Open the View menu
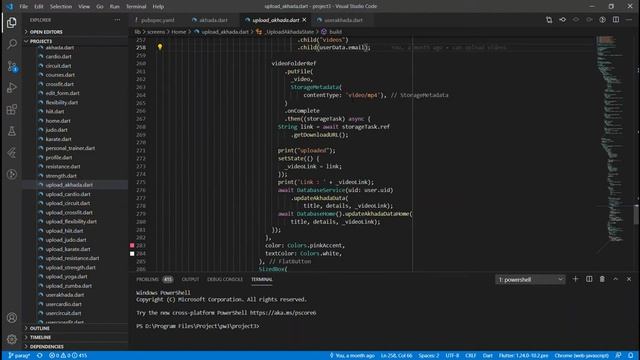This screenshot has width=640, height=360. (84, 7)
